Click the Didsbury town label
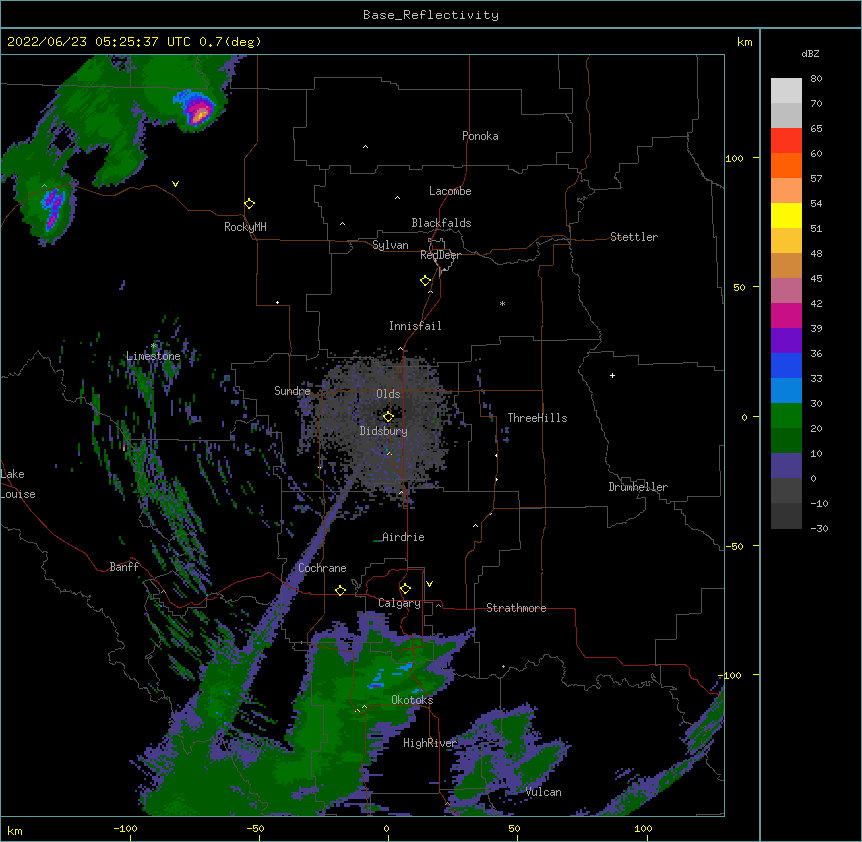This screenshot has height=842, width=862. pyautogui.click(x=383, y=431)
